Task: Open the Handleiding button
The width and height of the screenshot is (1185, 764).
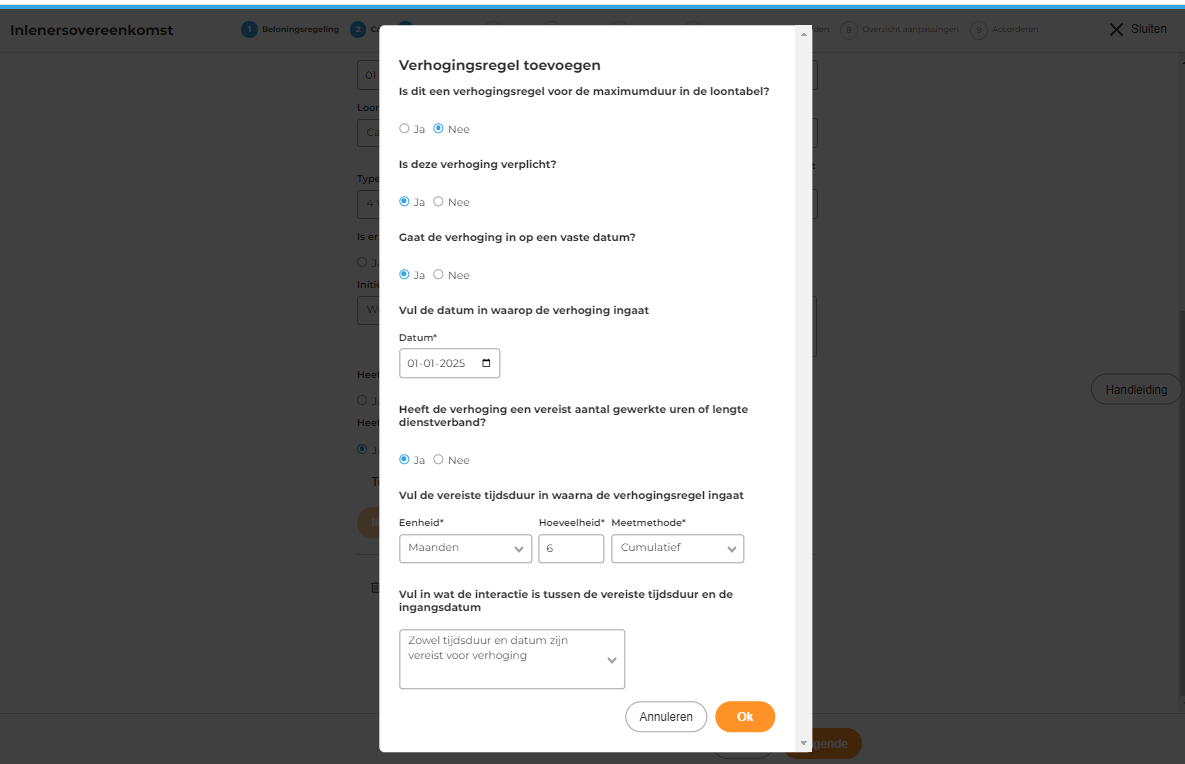Action: point(1135,390)
